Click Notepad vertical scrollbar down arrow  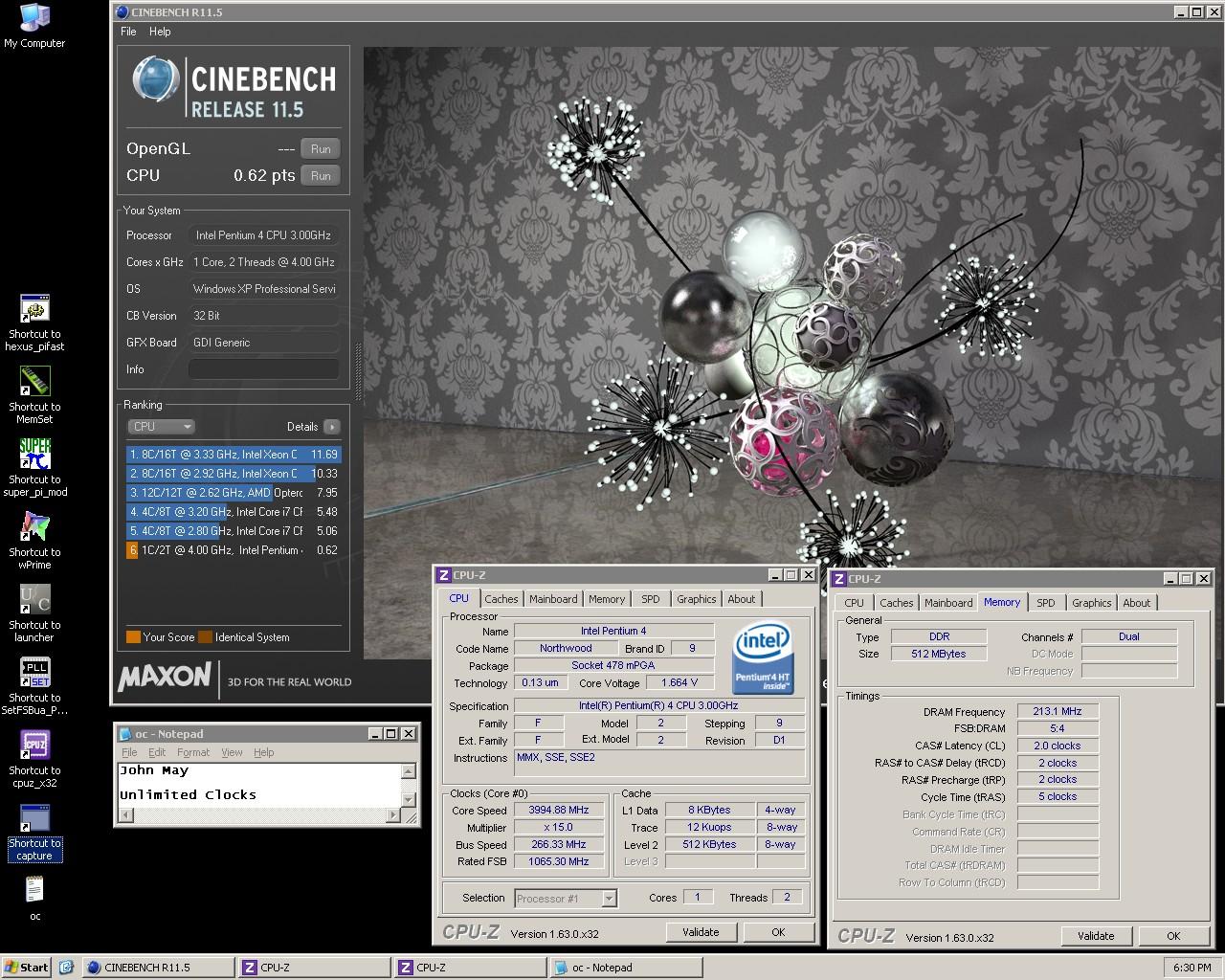coord(409,800)
